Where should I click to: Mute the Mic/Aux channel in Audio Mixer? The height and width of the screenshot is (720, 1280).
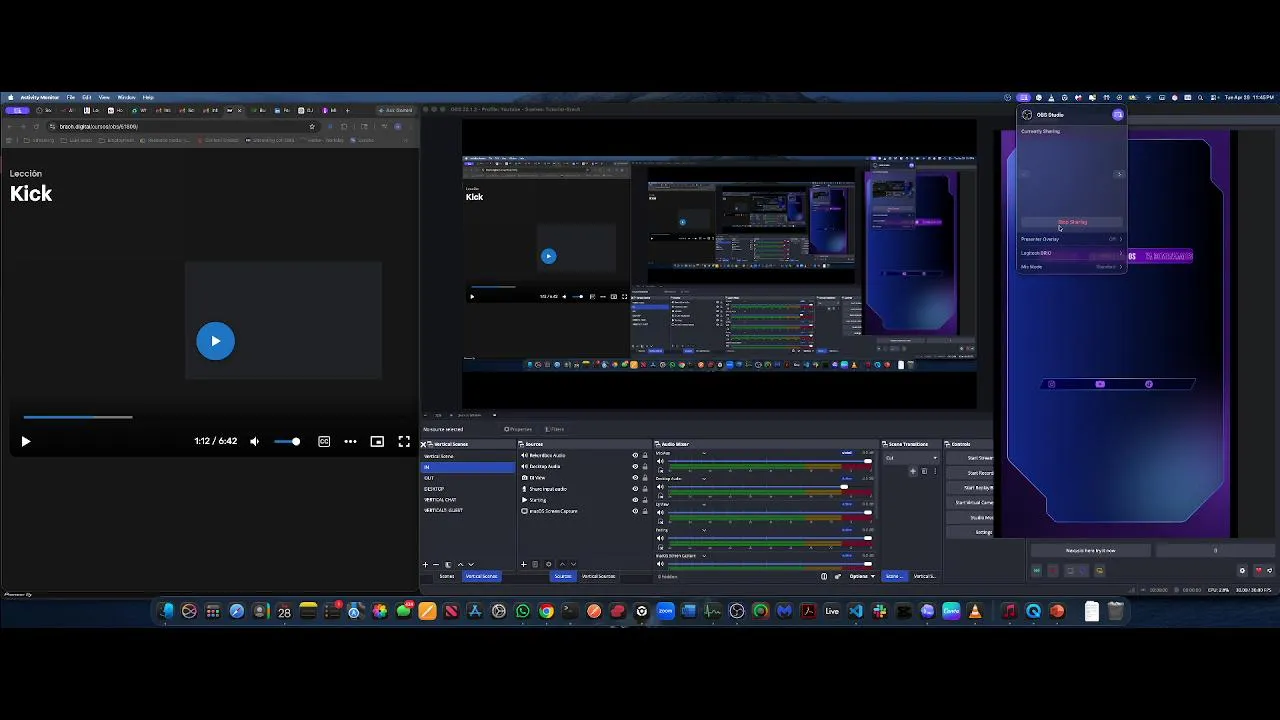660,461
